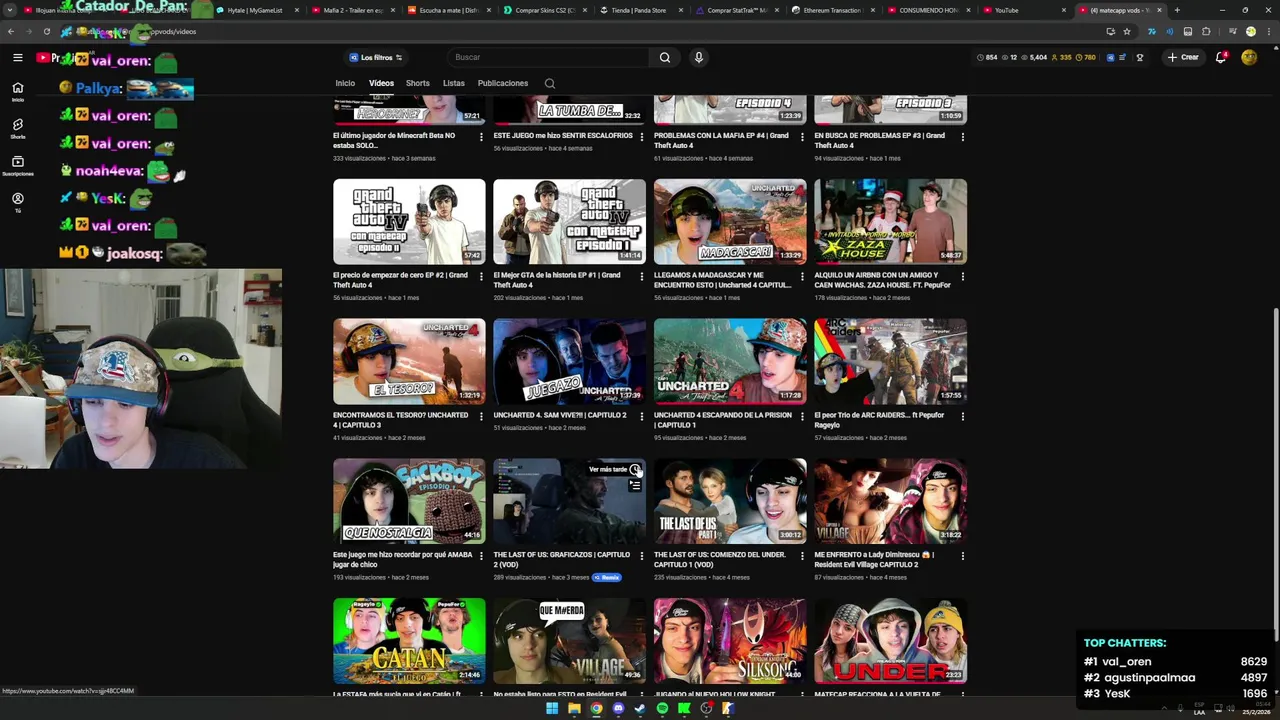Image resolution: width=1280 pixels, height=720 pixels.
Task: Bookmark this page with the star icon
Action: [x=1127, y=31]
